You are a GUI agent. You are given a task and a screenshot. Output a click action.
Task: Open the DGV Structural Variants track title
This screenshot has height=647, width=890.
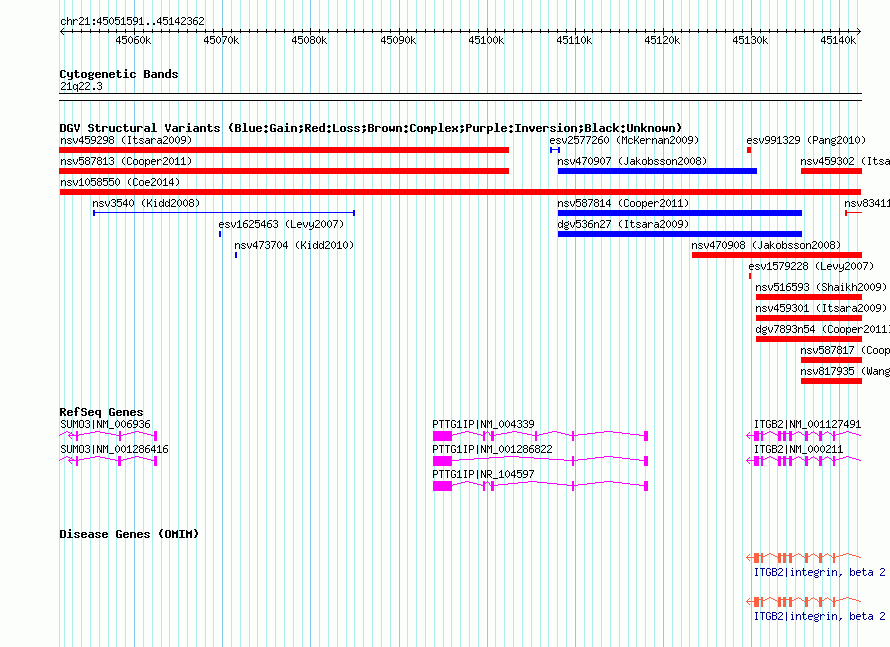tap(370, 128)
